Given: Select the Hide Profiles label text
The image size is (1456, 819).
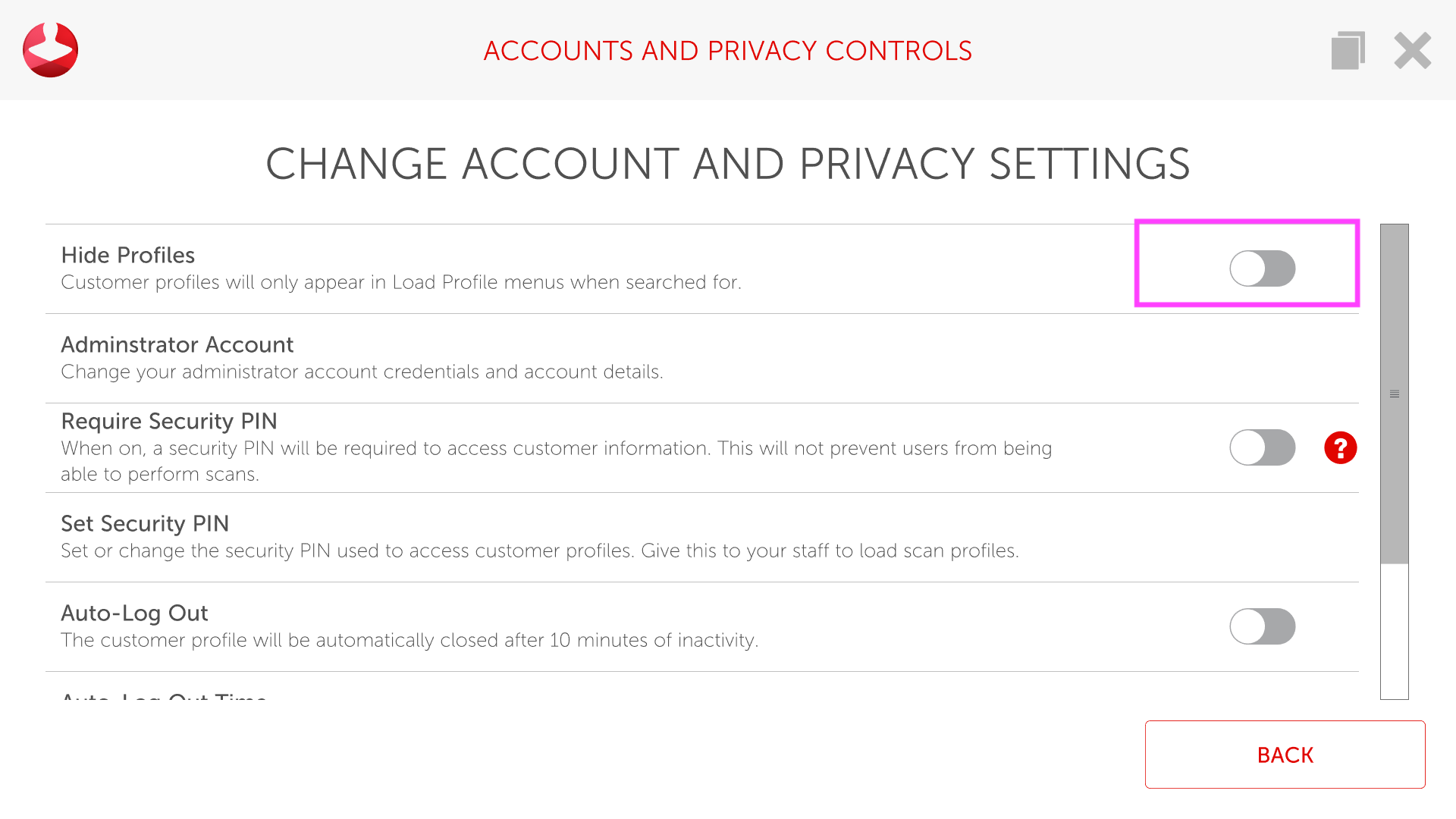Looking at the screenshot, I should point(128,256).
